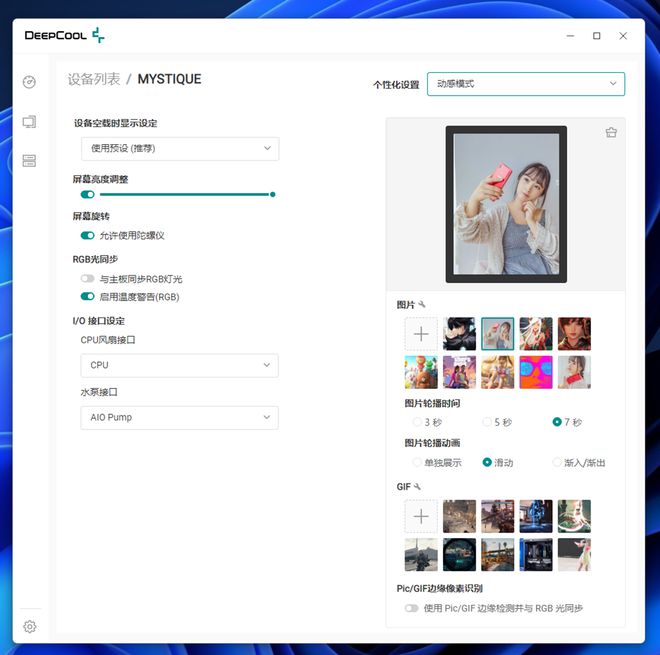Add a new picture with plus tile
Viewport: 660px width, 655px height.
click(421, 334)
